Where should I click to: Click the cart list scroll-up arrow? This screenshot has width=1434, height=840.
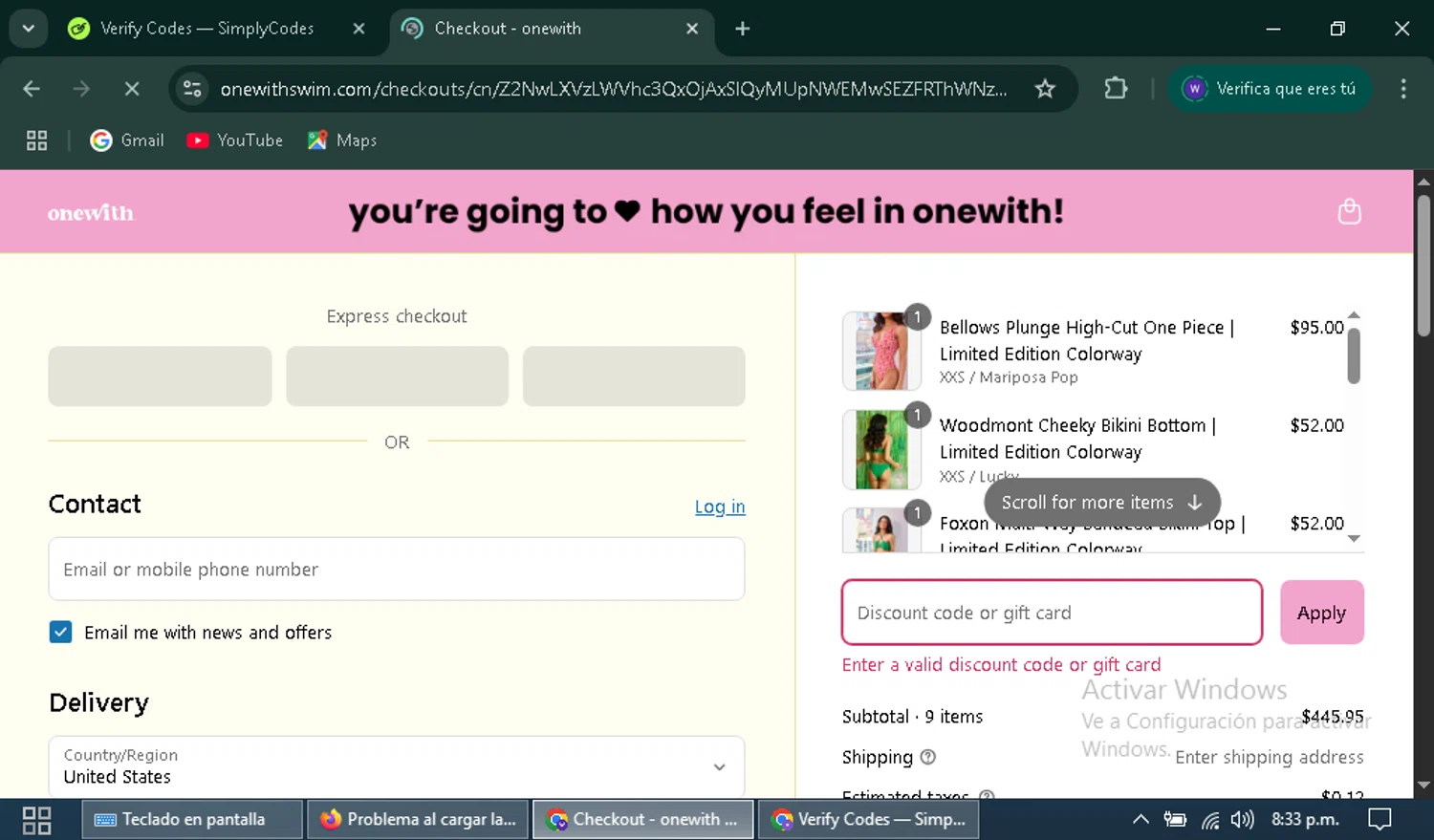click(1354, 315)
